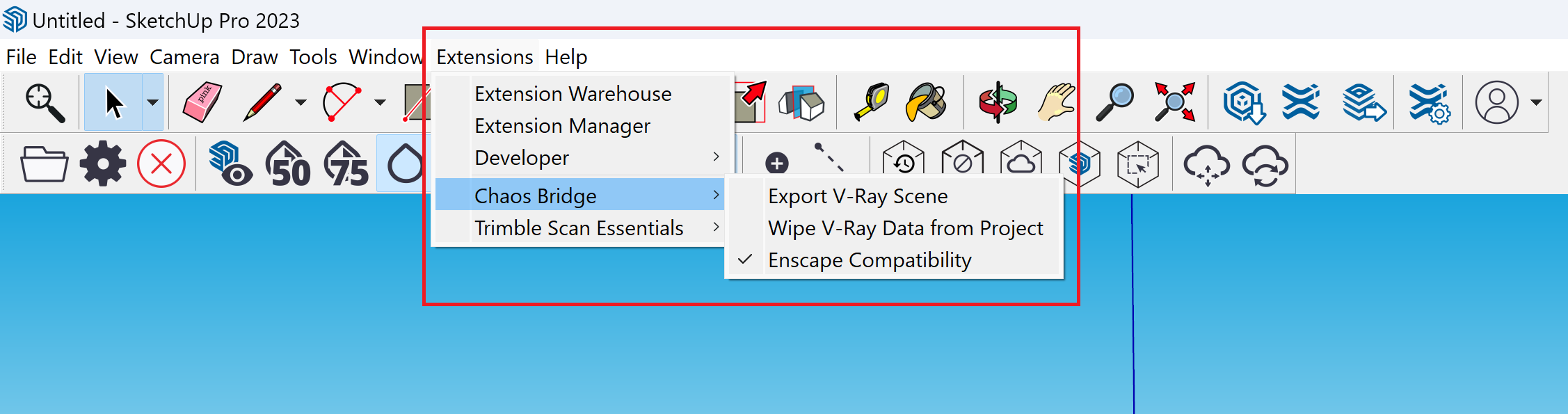The width and height of the screenshot is (1568, 414).
Task: Click the 75 quality toolbar icon
Action: tap(346, 164)
